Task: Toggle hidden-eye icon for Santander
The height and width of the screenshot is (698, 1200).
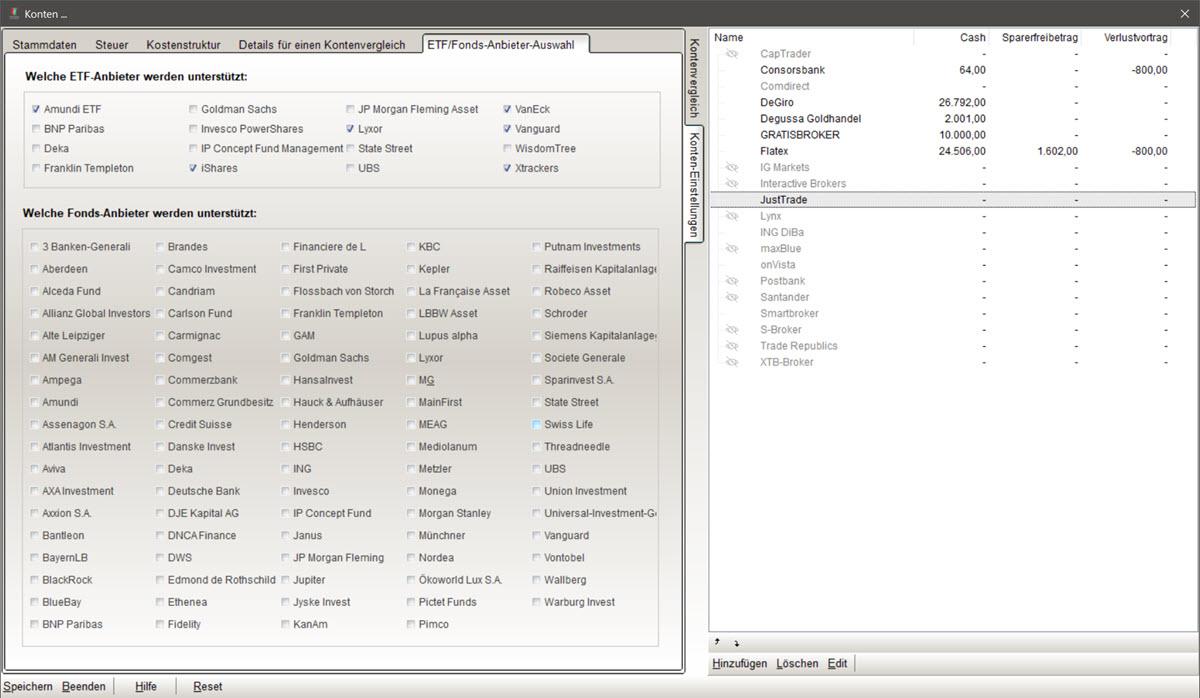Action: pyautogui.click(x=731, y=297)
